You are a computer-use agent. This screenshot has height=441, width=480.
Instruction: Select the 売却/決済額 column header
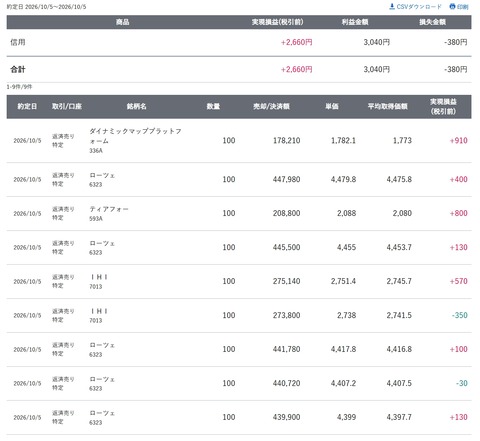271,106
